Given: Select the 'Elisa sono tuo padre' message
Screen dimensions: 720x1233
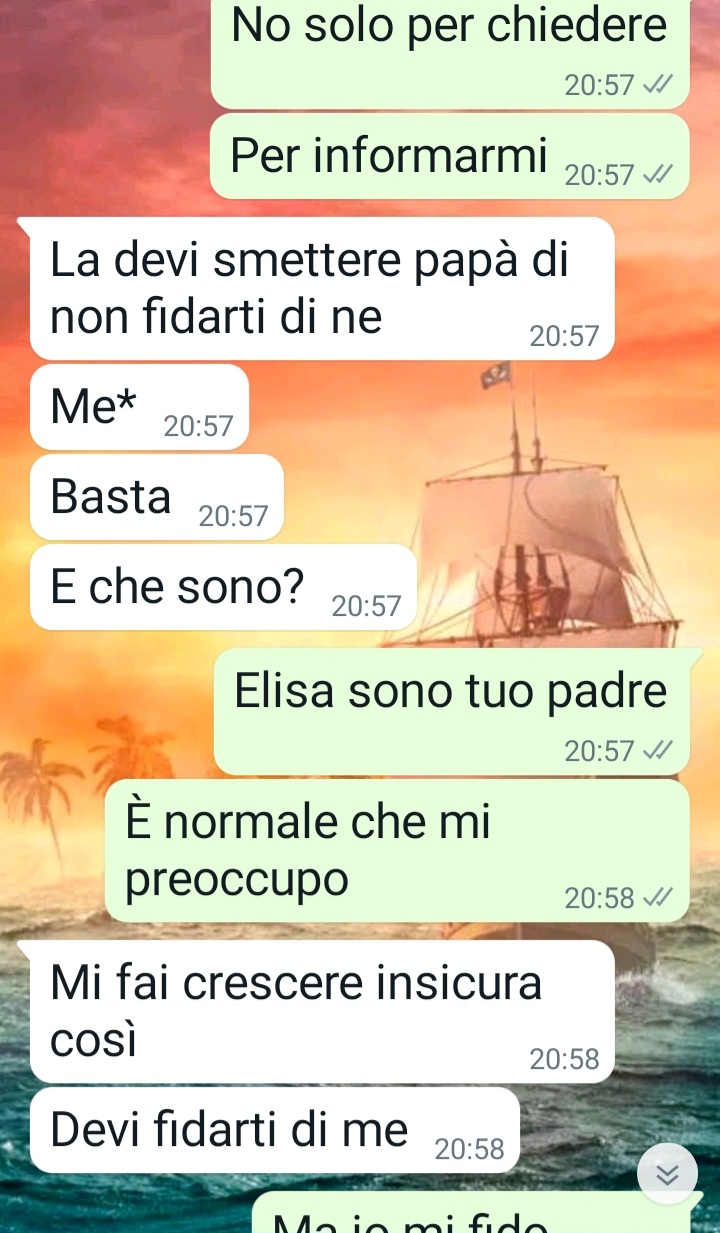Looking at the screenshot, I should tap(452, 712).
